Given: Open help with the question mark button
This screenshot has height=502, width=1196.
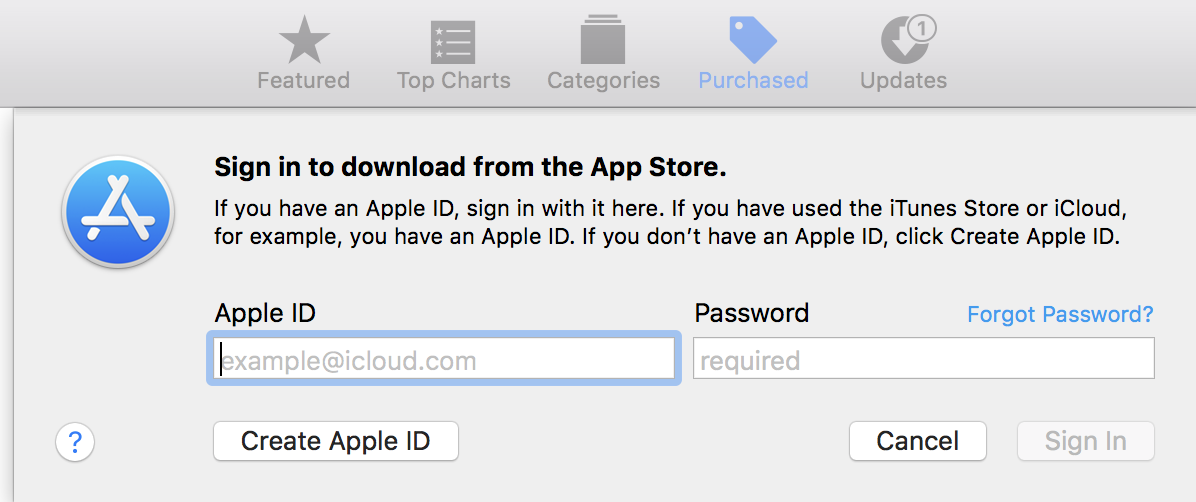Looking at the screenshot, I should [75, 441].
